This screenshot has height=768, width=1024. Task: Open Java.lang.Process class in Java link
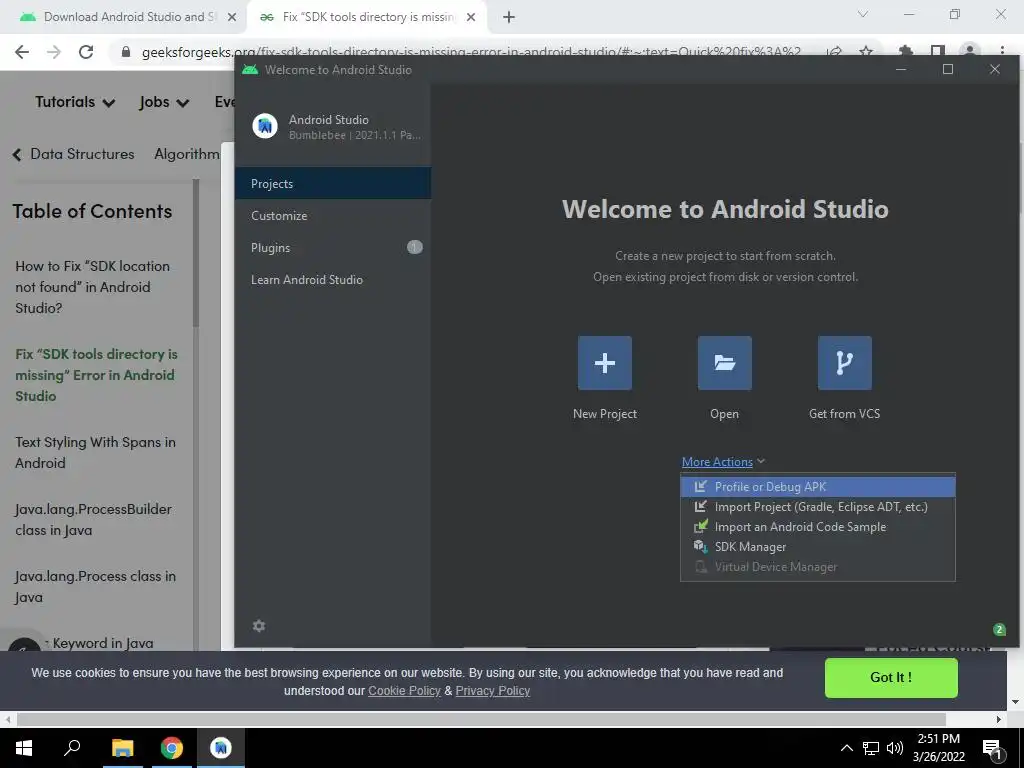pyautogui.click(x=95, y=586)
